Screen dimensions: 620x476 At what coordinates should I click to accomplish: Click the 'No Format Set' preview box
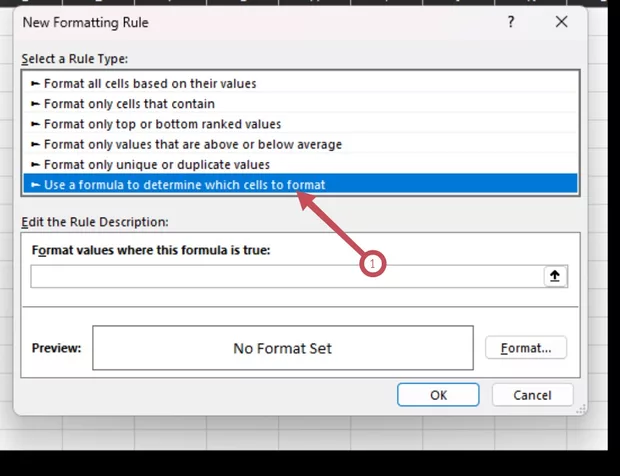(x=282, y=348)
